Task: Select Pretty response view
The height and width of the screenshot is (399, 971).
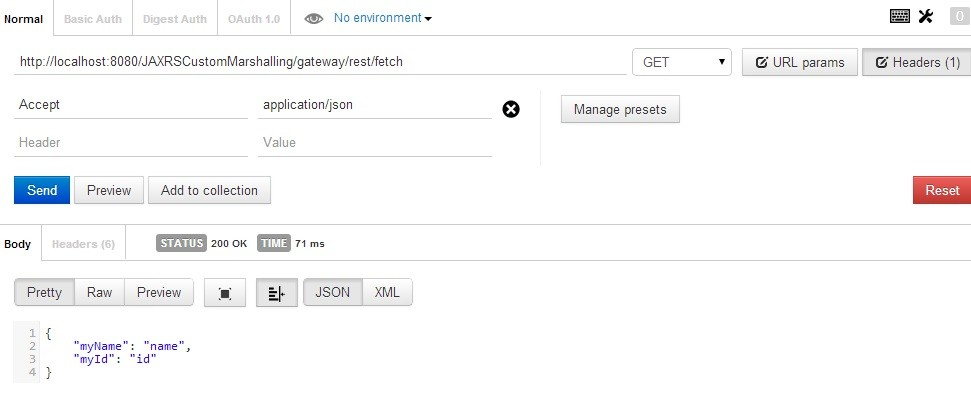Action: [x=44, y=292]
